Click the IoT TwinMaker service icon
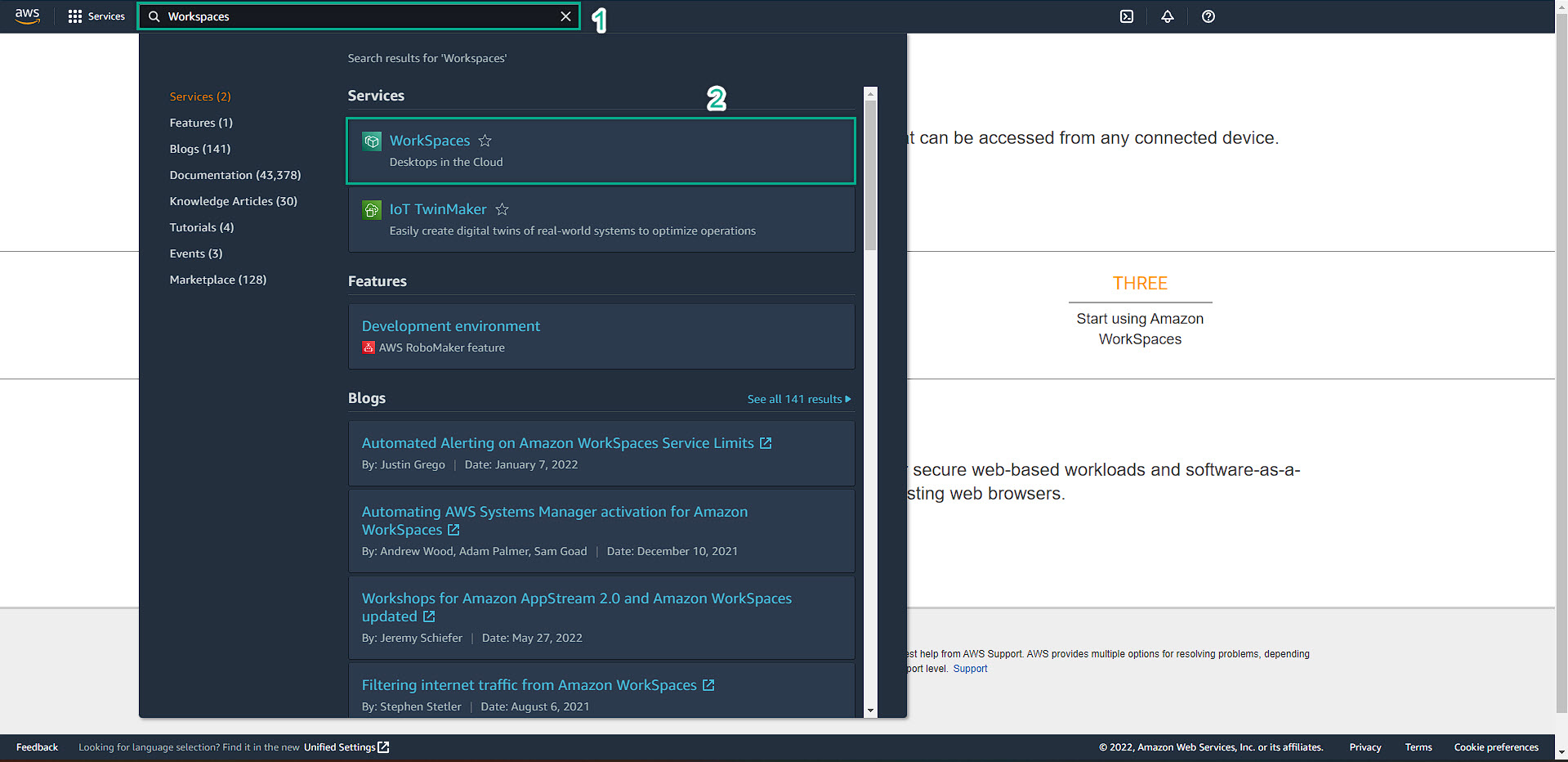Image resolution: width=1568 pixels, height=762 pixels. 372,209
